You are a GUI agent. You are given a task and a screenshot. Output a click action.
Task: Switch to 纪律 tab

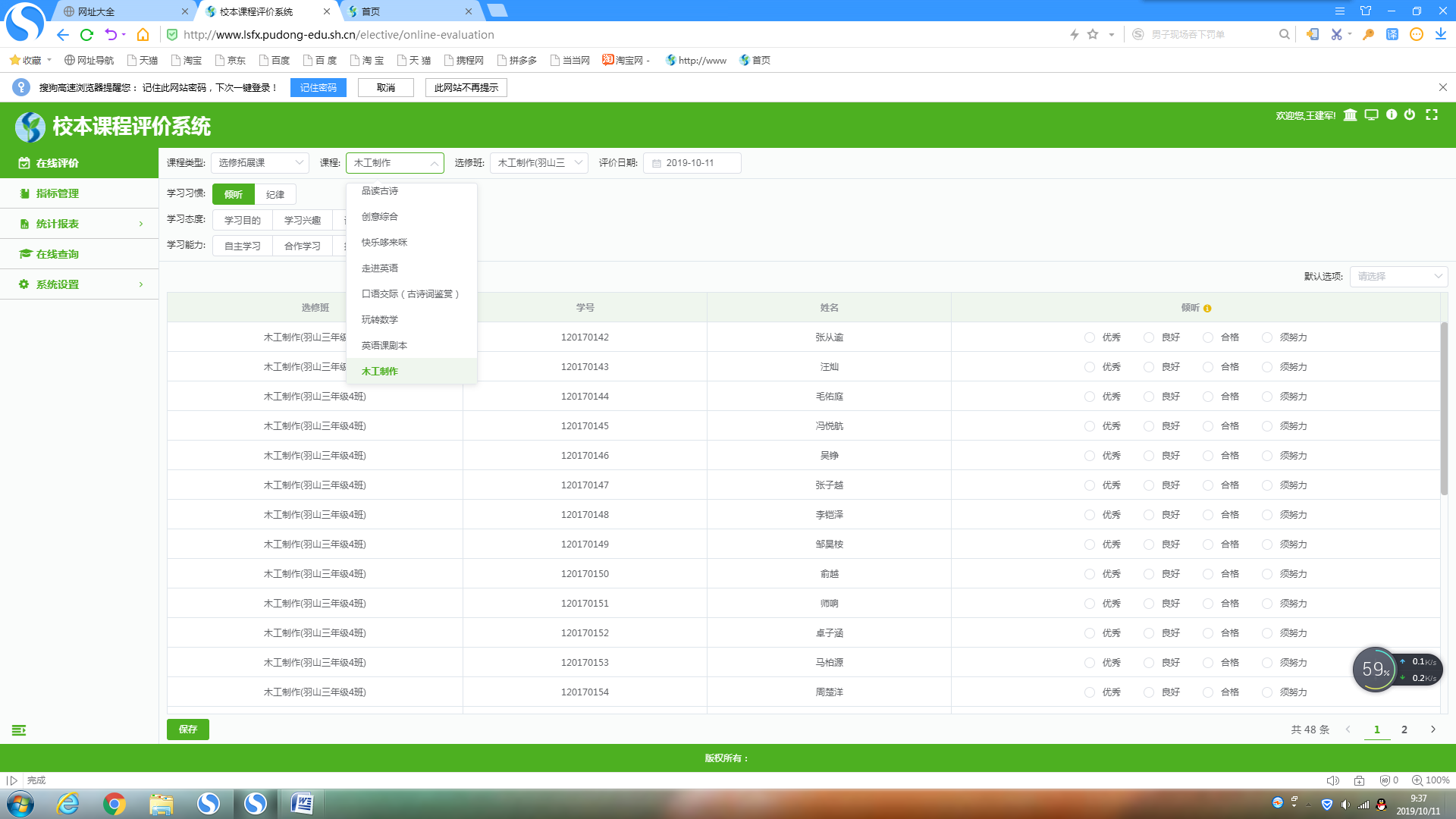(x=275, y=195)
